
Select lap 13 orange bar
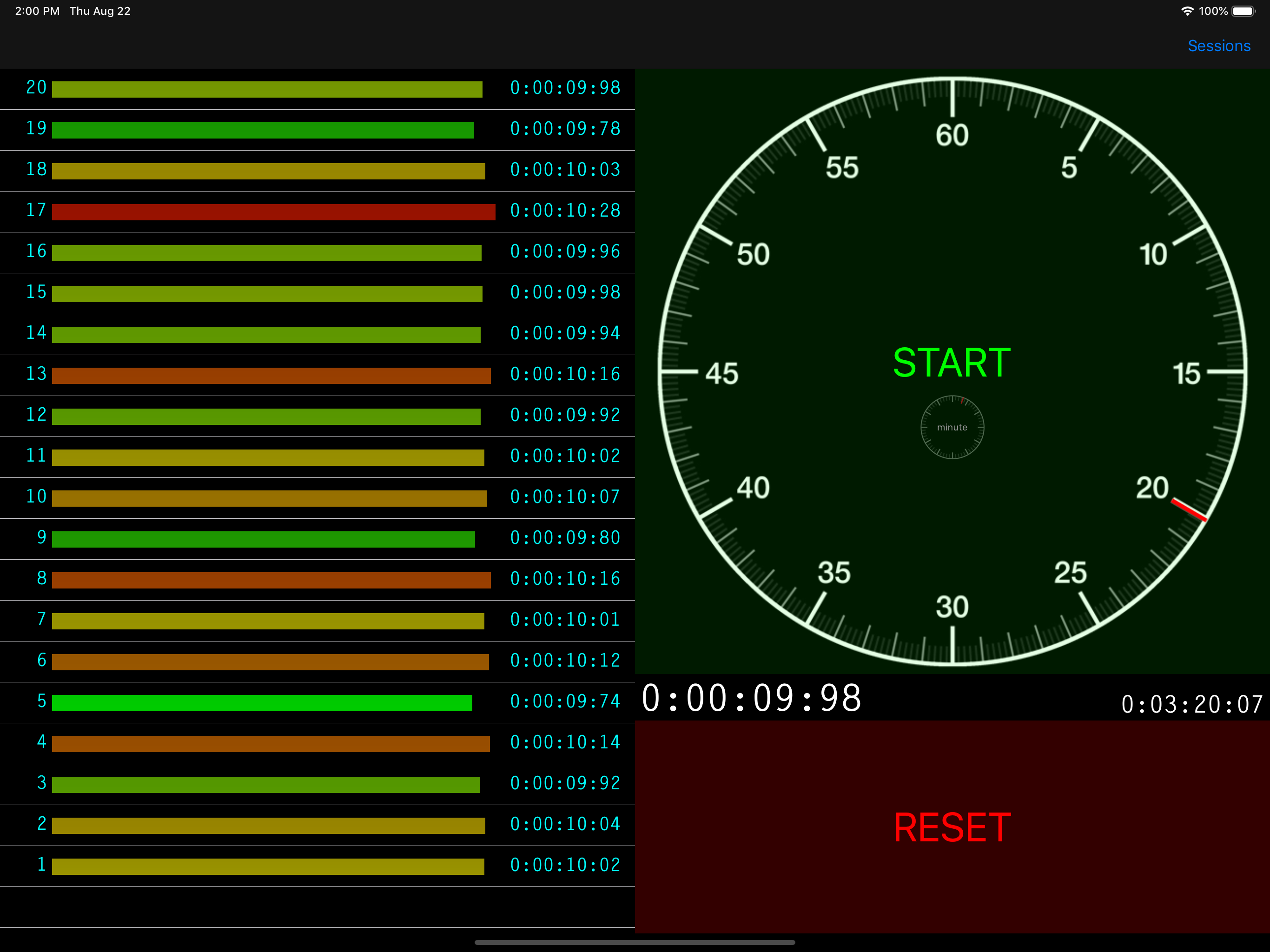click(x=271, y=376)
